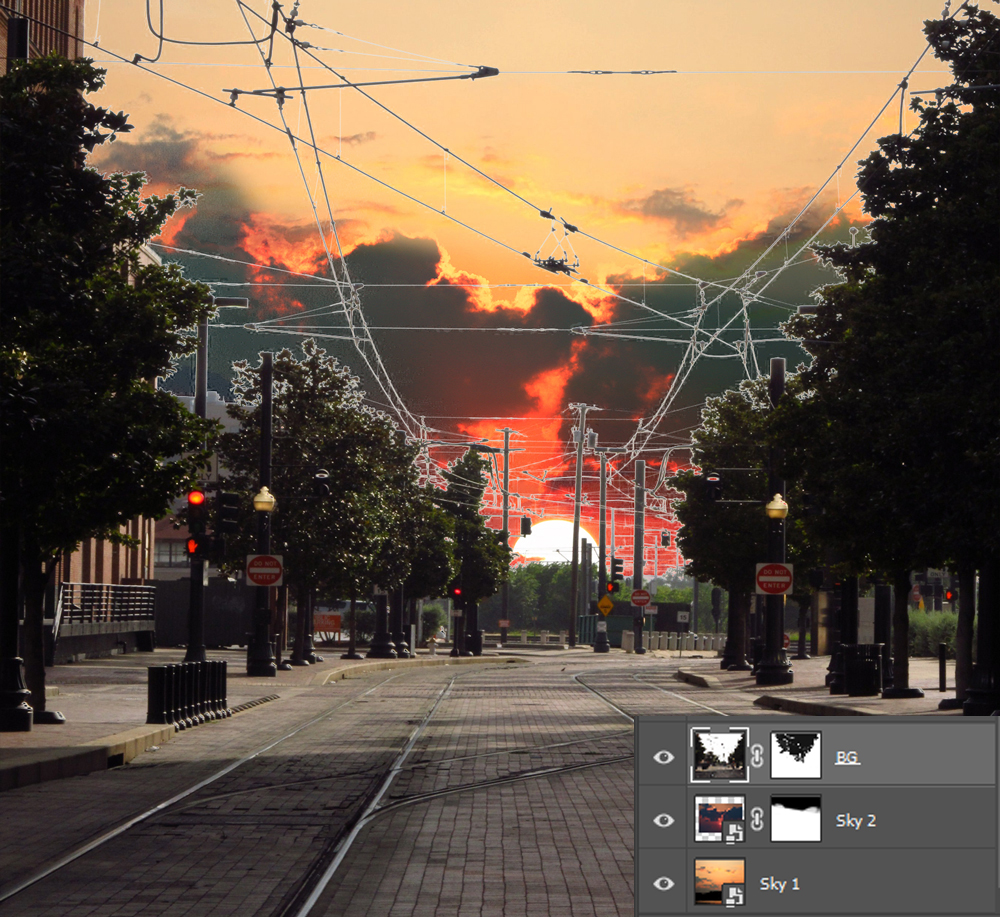Select the BG layer mask thumbnail
1000x917 pixels.
[796, 755]
